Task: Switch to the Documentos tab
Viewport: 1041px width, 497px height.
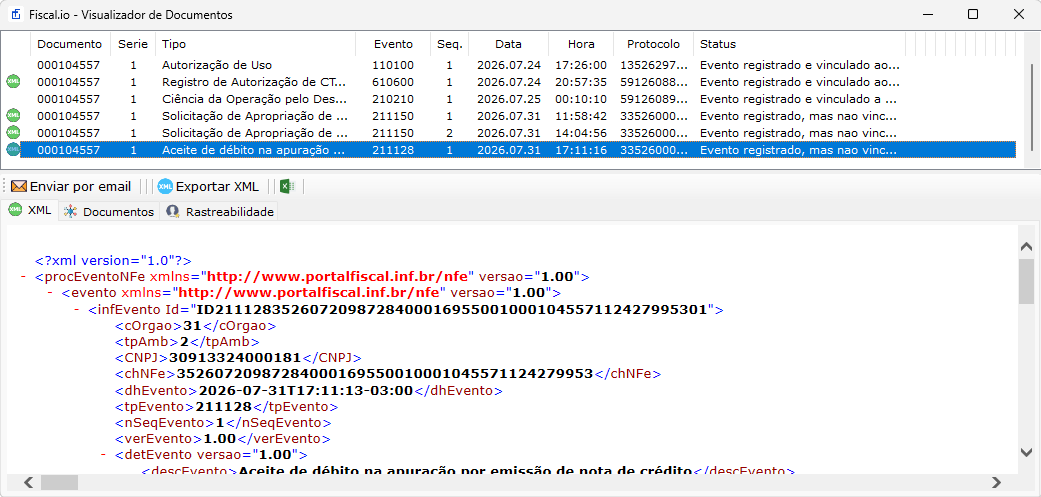Action: click(x=110, y=212)
